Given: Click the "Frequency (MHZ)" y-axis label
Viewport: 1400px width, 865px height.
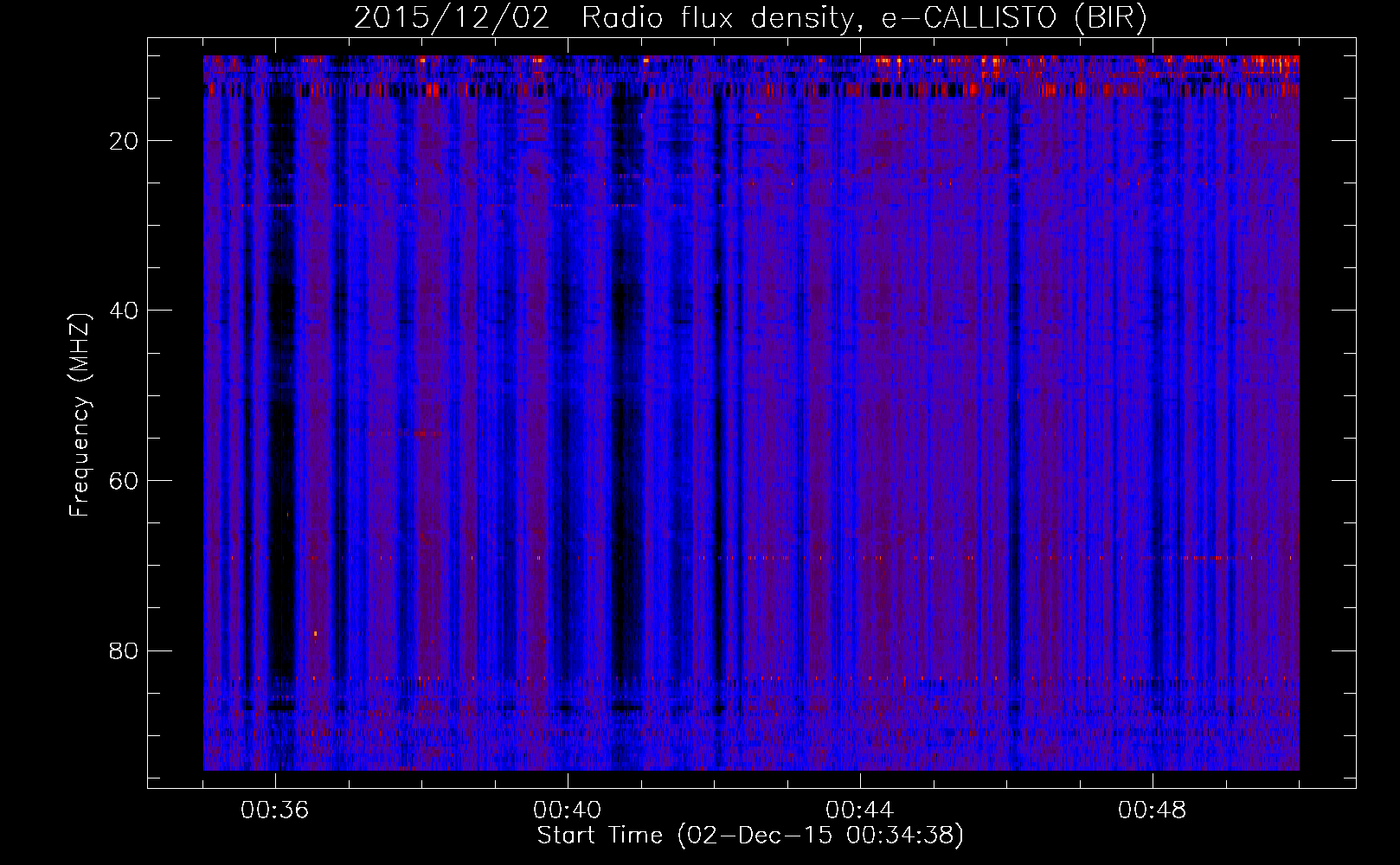Looking at the screenshot, I should [80, 415].
